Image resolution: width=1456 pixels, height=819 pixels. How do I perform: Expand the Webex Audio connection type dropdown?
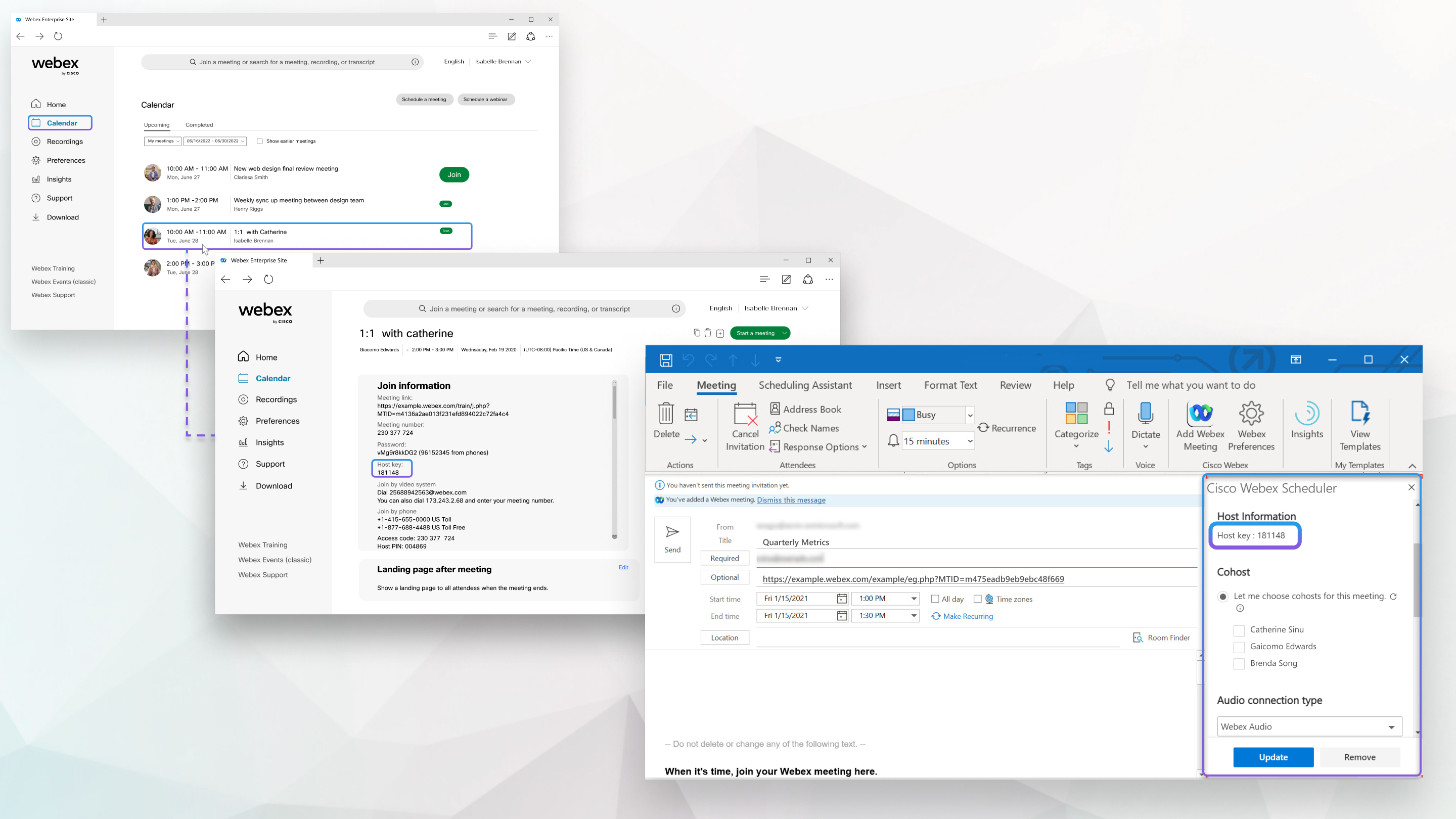tap(1391, 726)
